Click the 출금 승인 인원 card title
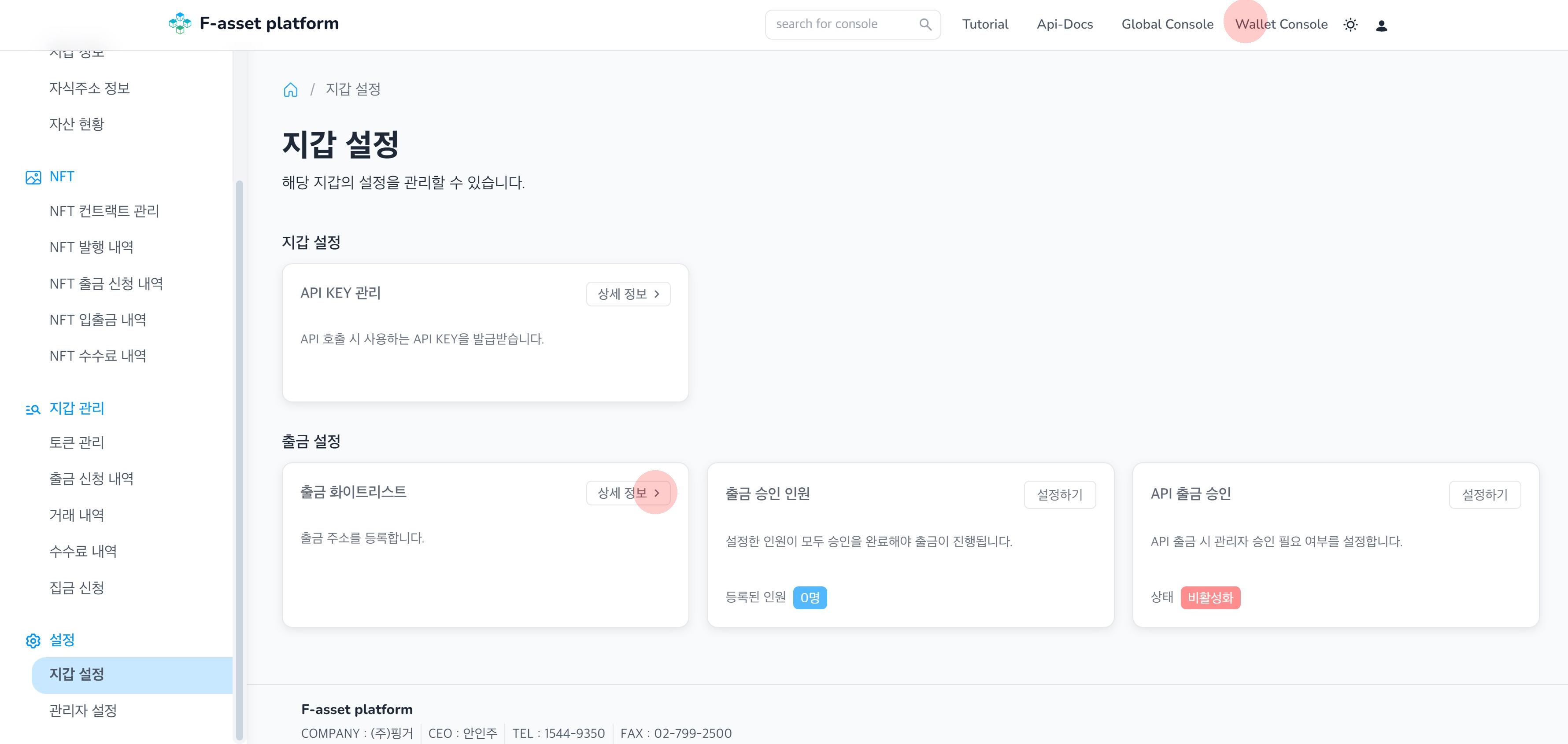Viewport: 1568px width, 744px height. point(767,494)
